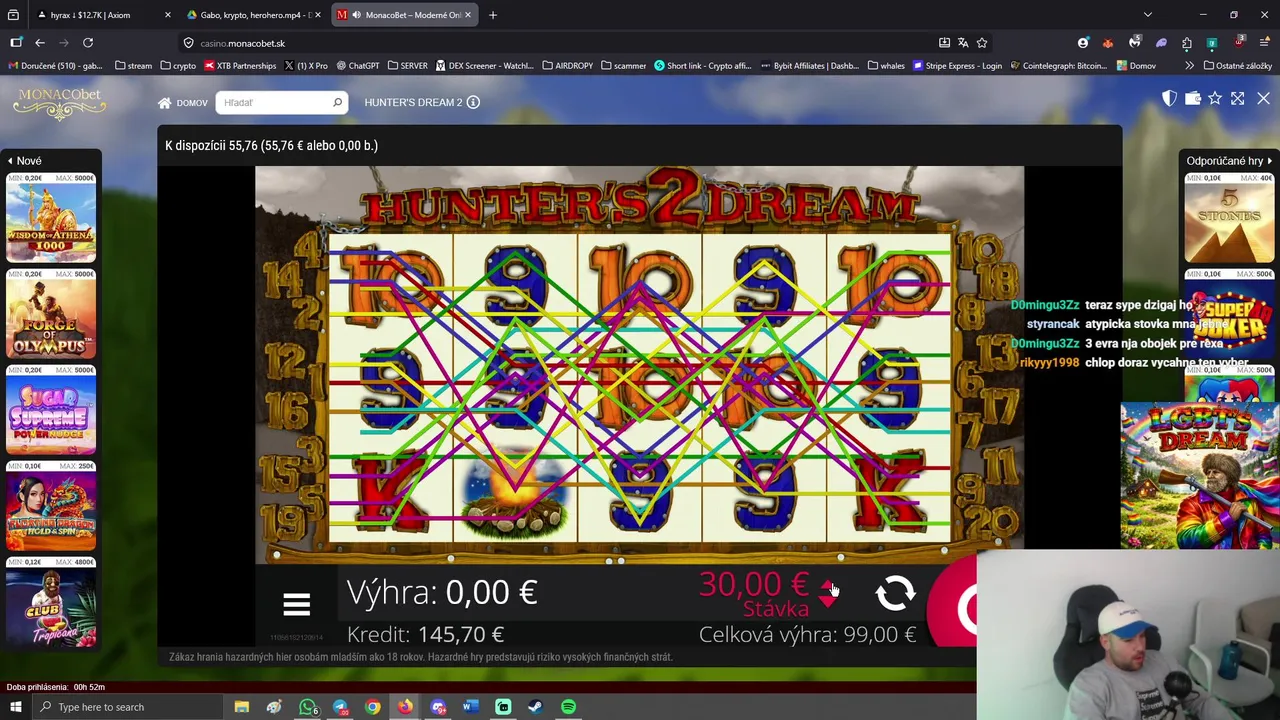Open the AIRDROPY bookmarks folder
The image size is (1280, 720).
coord(568,66)
